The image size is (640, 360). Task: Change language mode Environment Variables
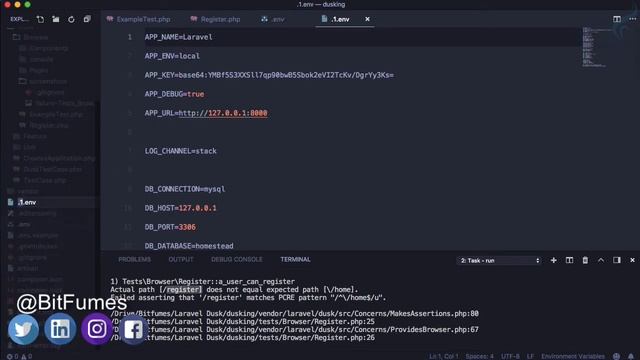pos(573,356)
